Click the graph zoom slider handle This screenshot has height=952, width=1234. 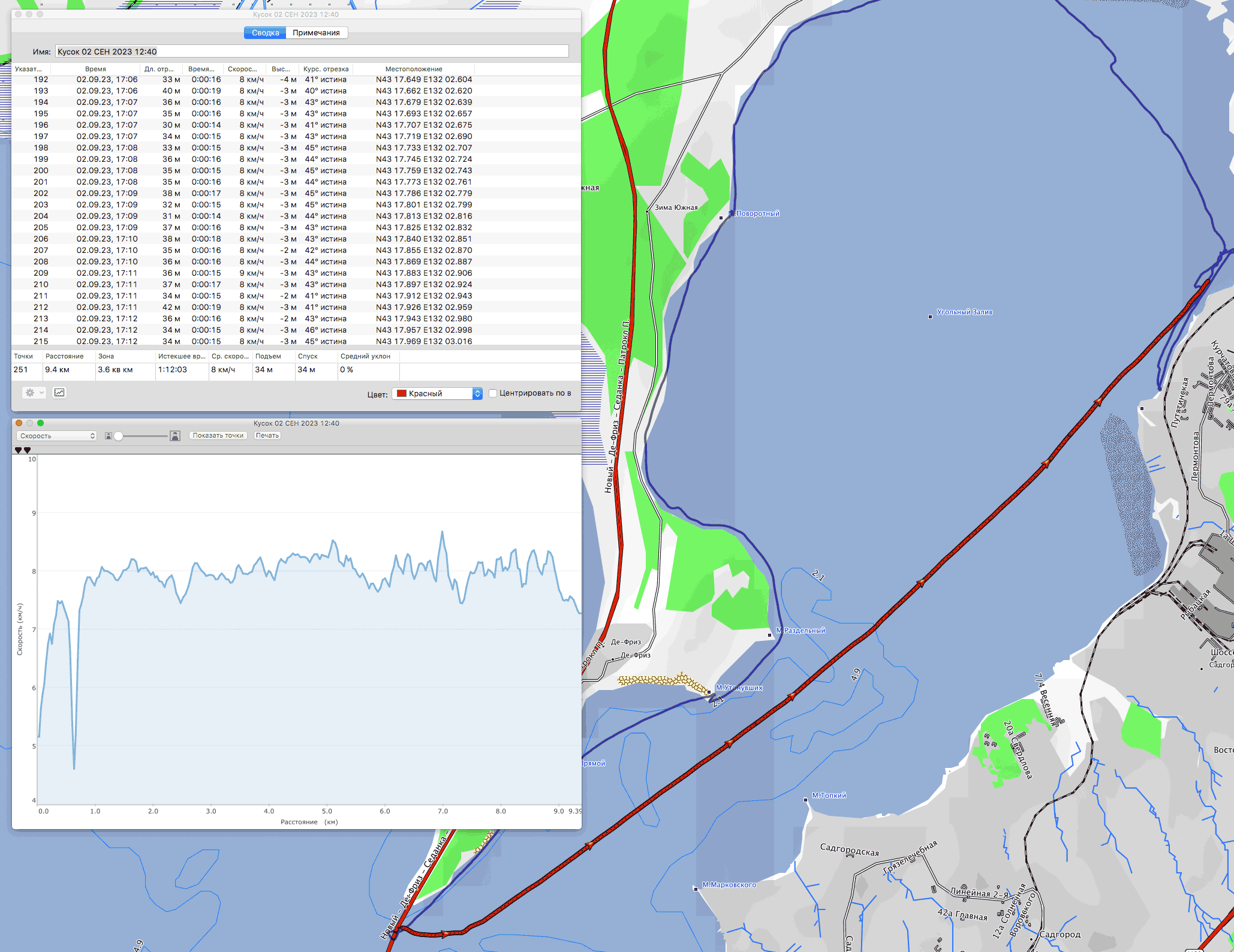pos(119,436)
